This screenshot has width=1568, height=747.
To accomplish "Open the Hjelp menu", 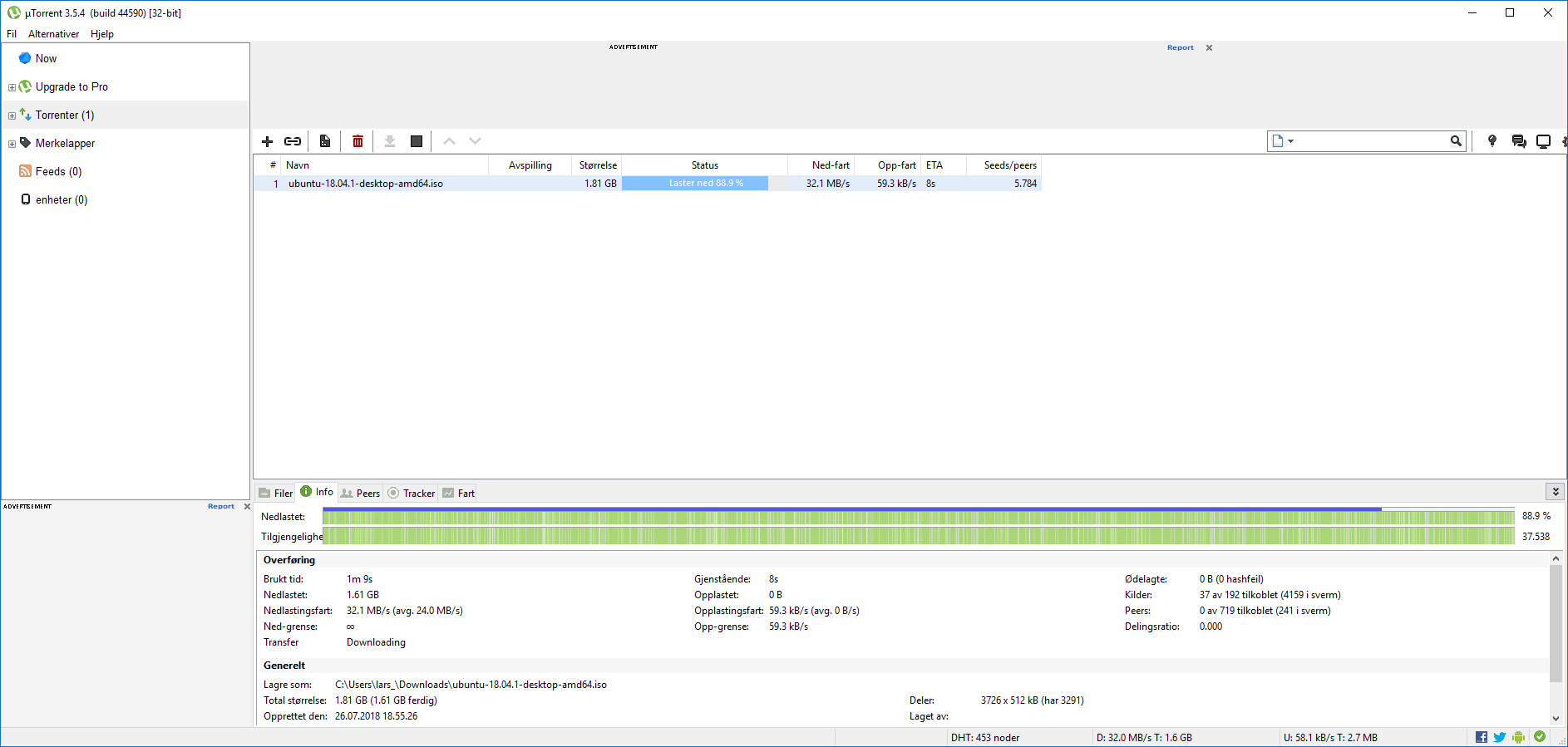I will 102,34.
